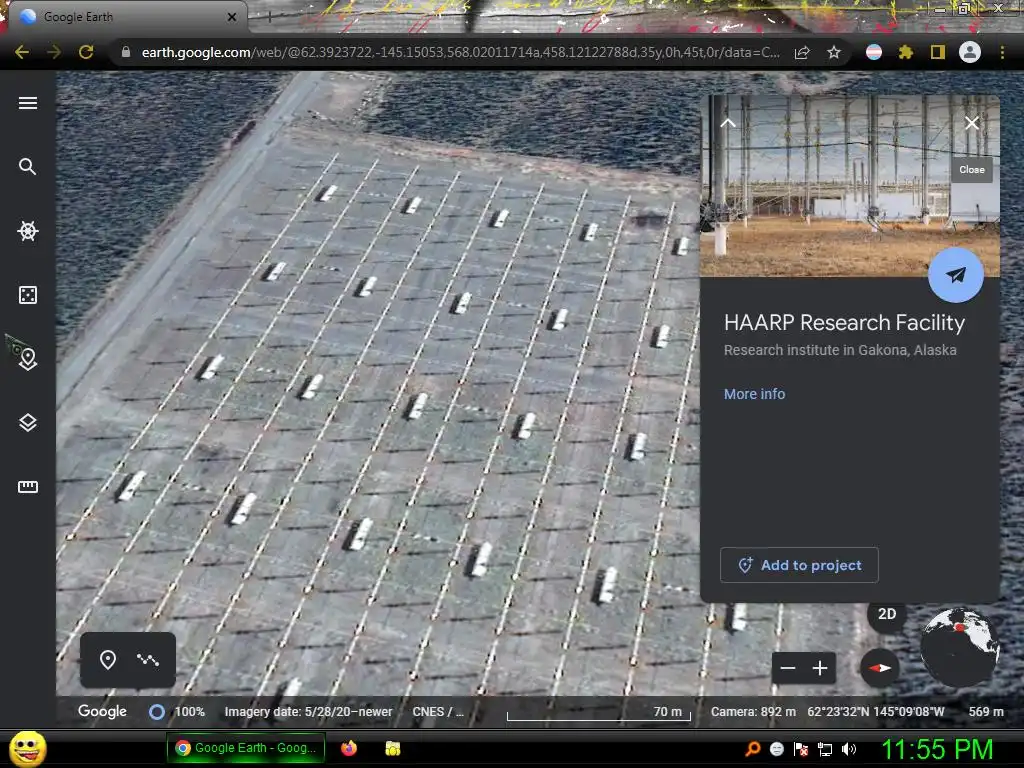
Task: Switch view to 2D
Action: 887,614
